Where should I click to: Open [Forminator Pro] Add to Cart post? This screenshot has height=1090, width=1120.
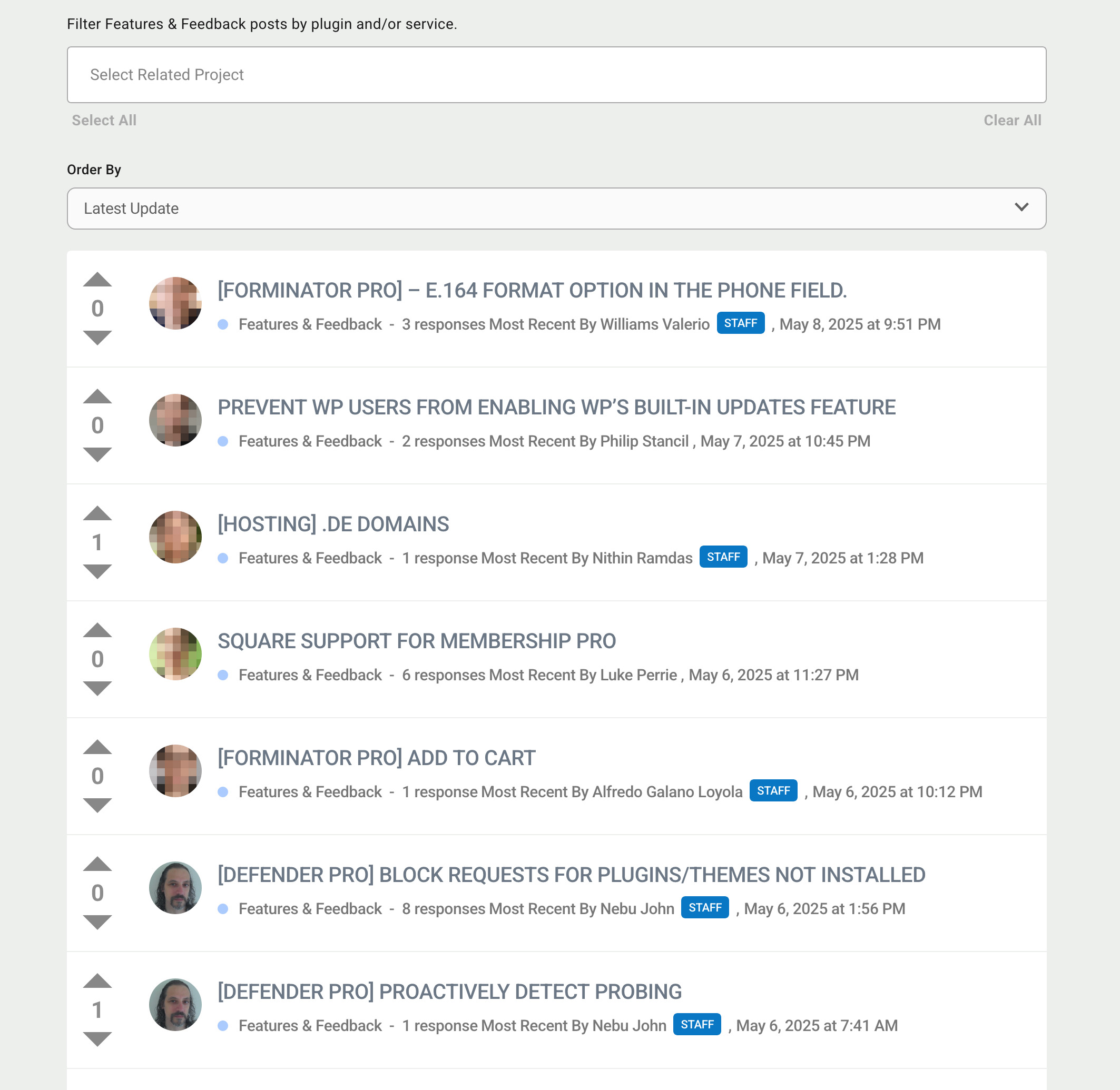377,758
